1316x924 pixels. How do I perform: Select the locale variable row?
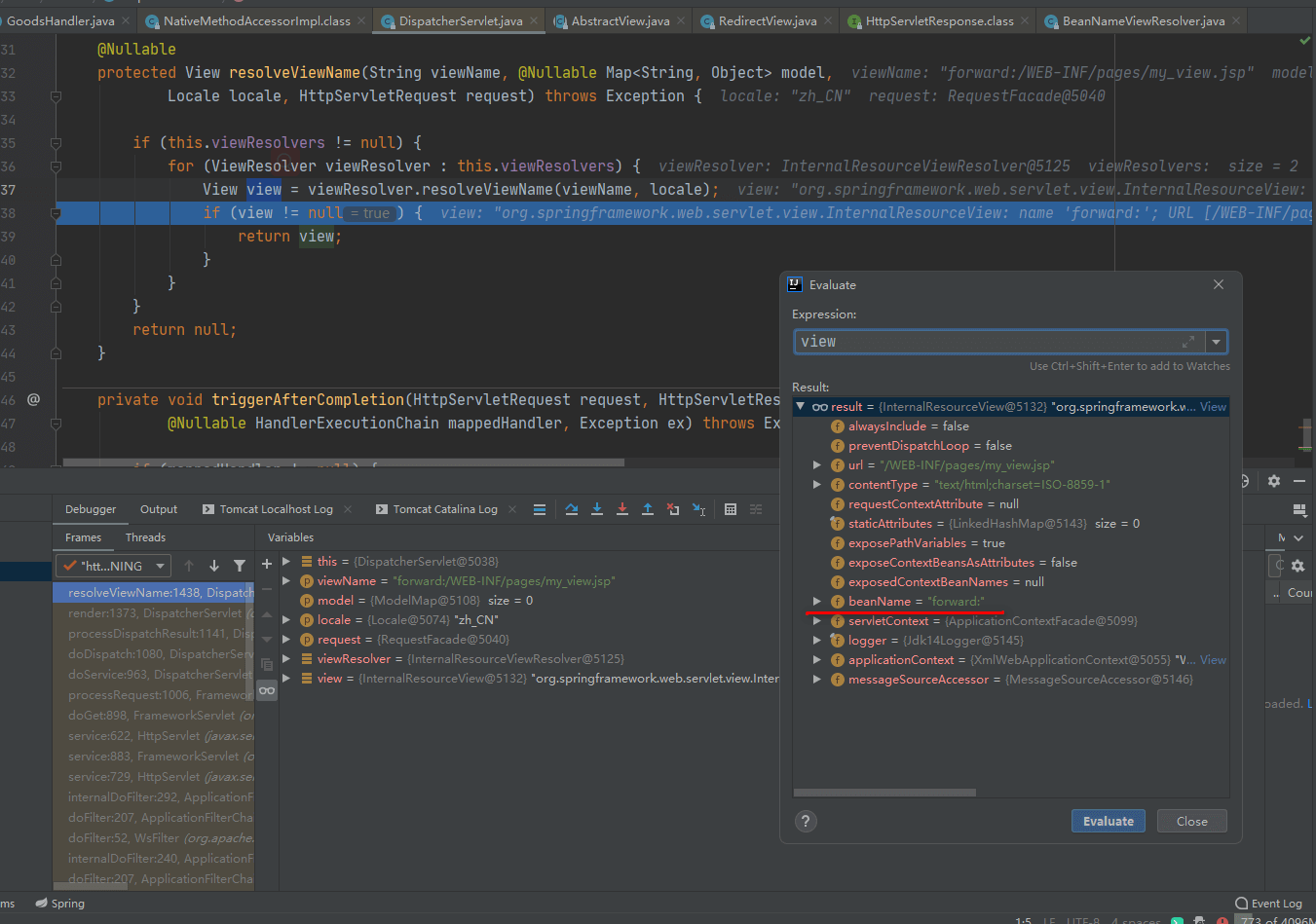(529, 620)
